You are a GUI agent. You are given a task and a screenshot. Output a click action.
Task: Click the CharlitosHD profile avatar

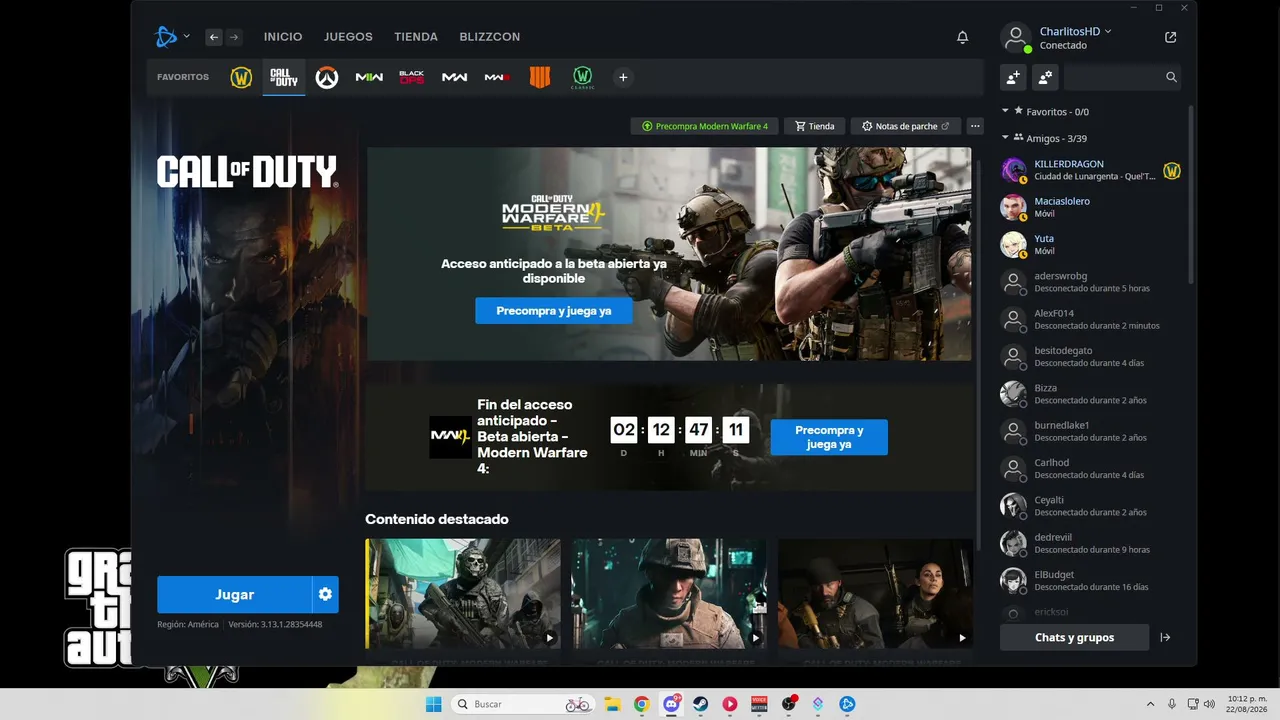(x=1016, y=38)
